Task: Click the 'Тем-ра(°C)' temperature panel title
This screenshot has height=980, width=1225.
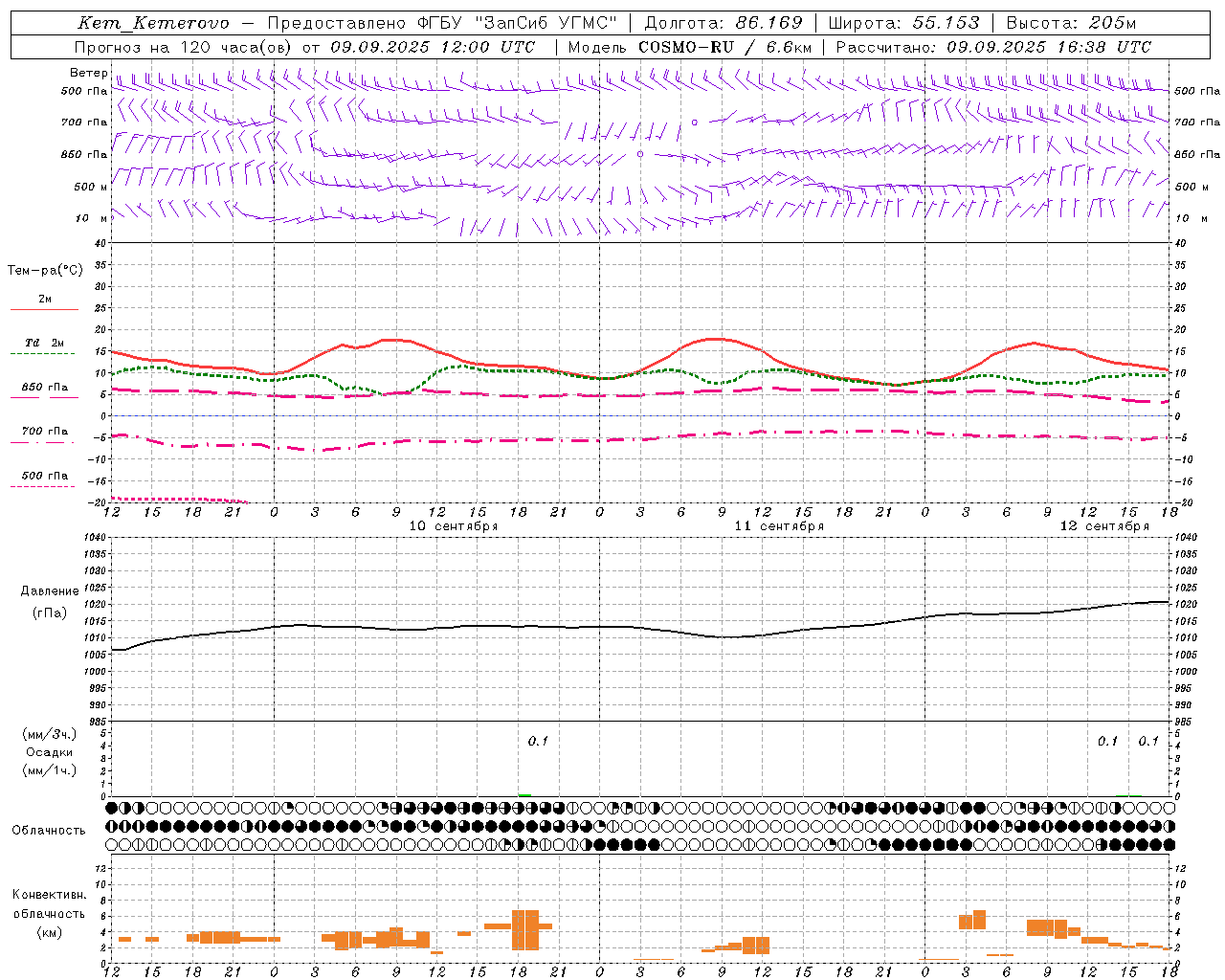Action: click(45, 271)
